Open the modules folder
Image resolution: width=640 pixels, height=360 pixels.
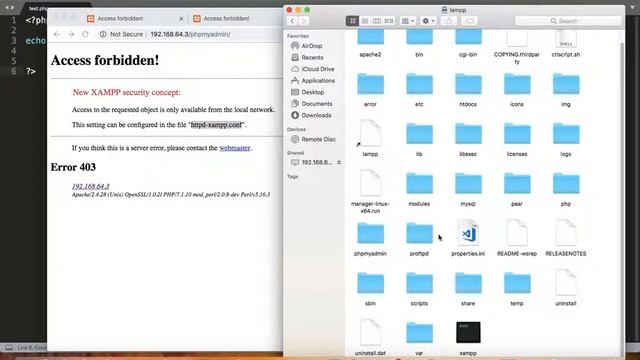pos(419,184)
